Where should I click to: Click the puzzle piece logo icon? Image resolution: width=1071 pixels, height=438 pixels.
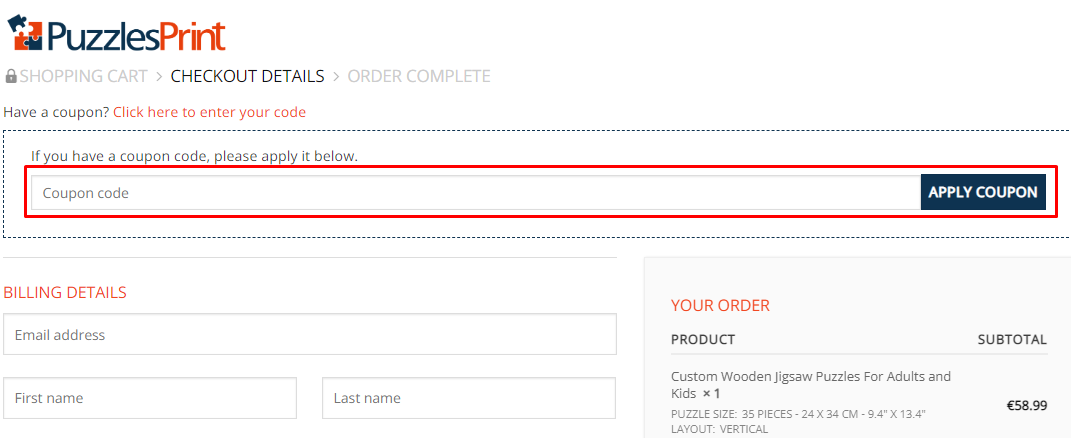click(25, 32)
